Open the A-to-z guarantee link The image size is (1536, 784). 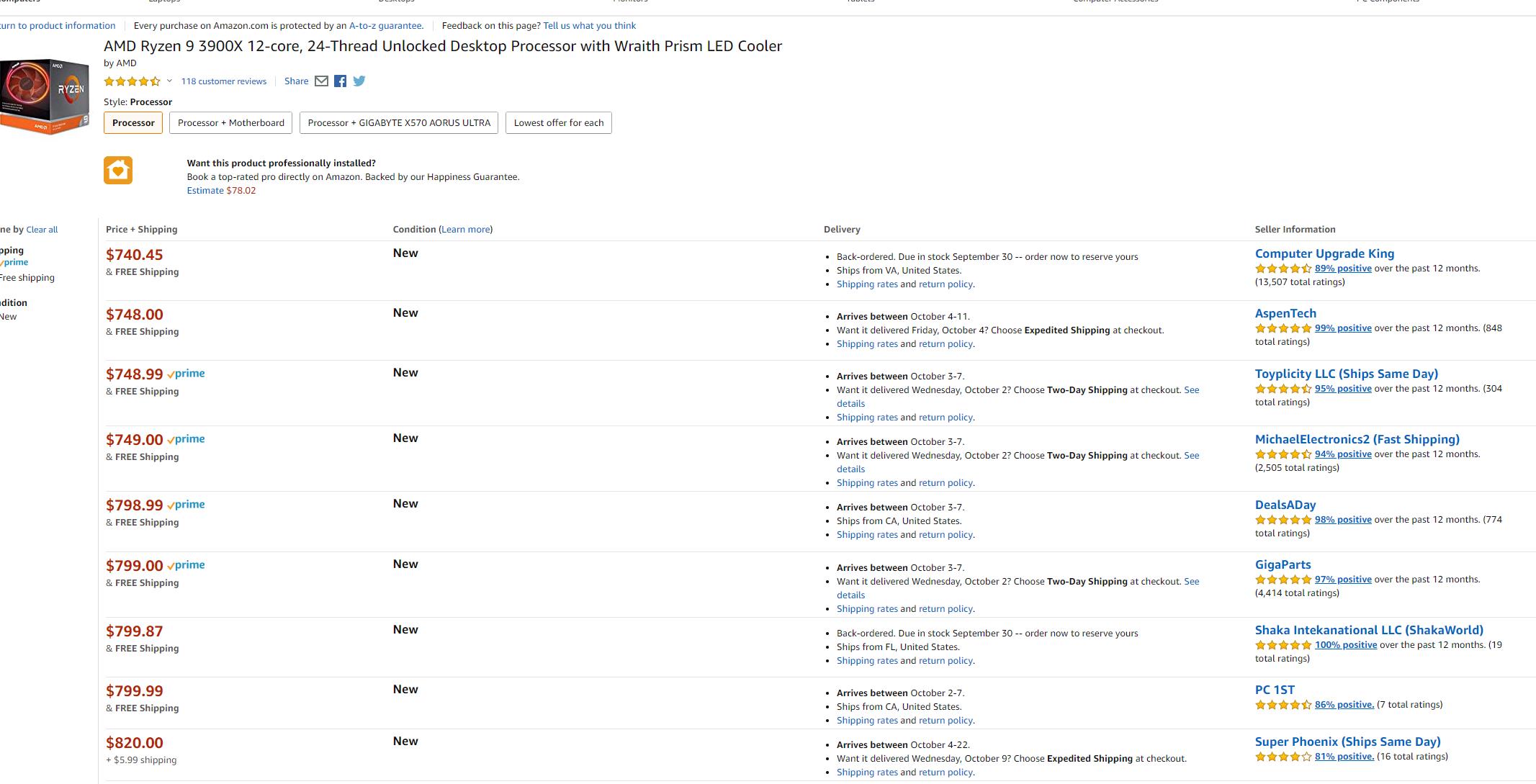386,25
